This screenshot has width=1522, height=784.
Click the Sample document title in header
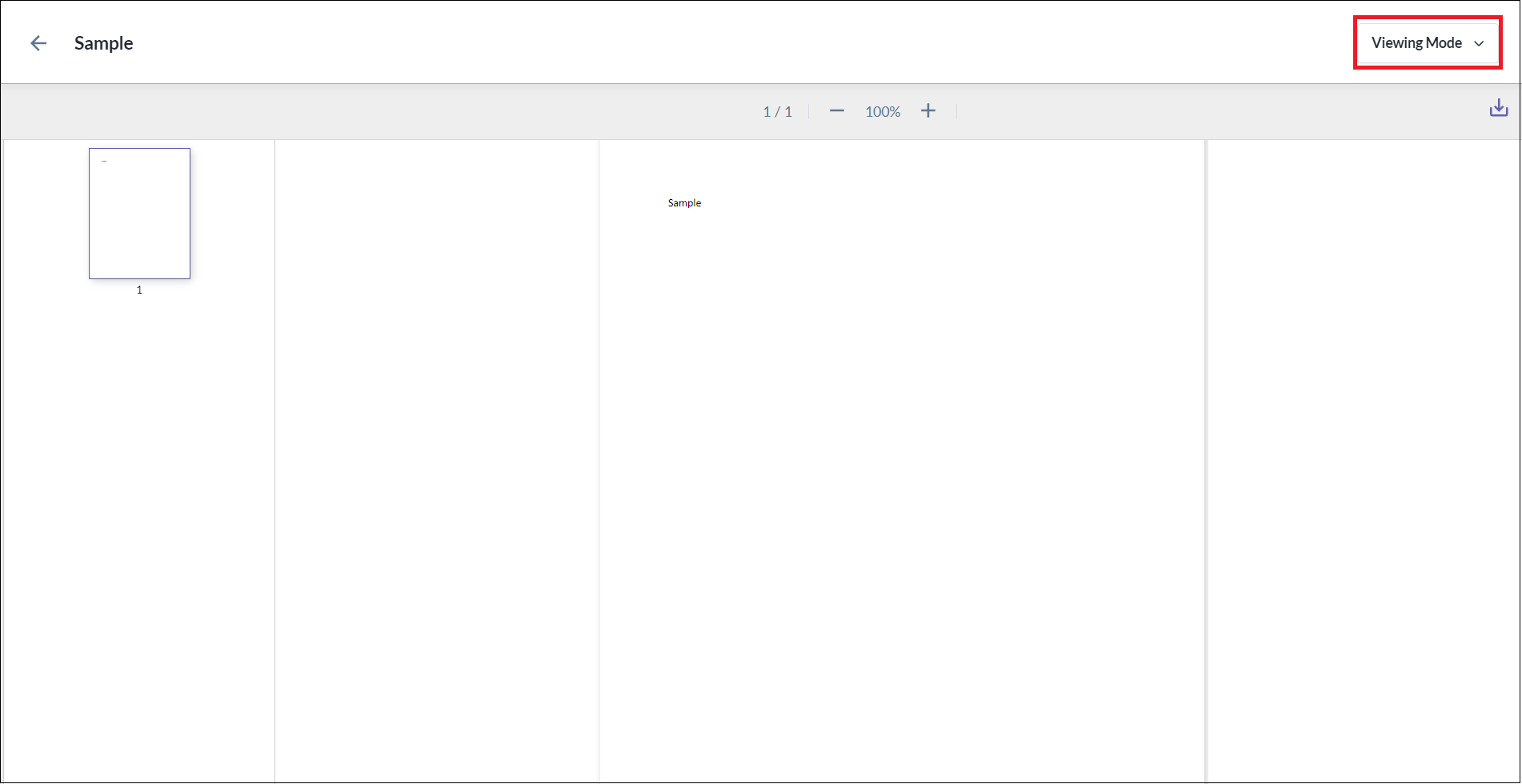(103, 43)
